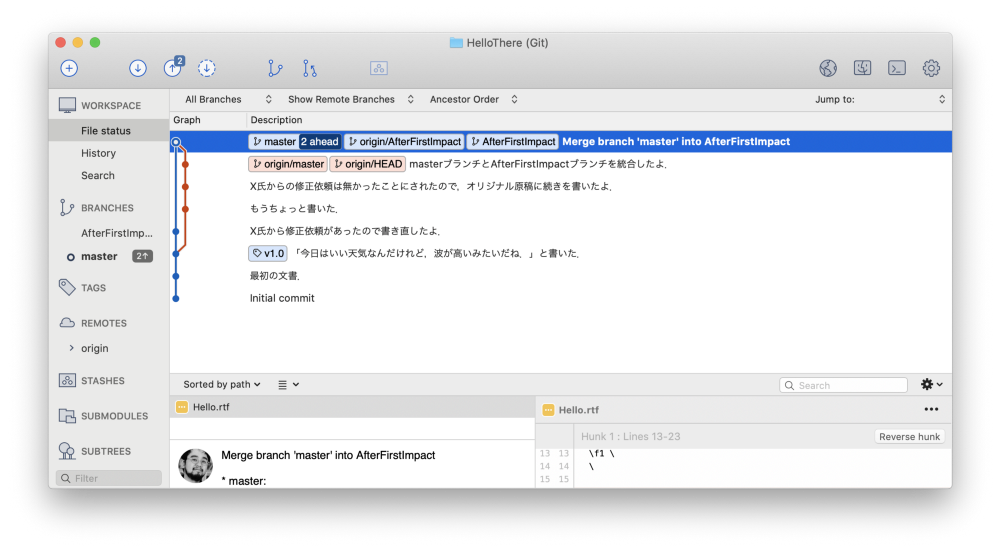This screenshot has width=1000, height=552.
Task: Click the Push icon with badge 2
Action: click(x=173, y=67)
